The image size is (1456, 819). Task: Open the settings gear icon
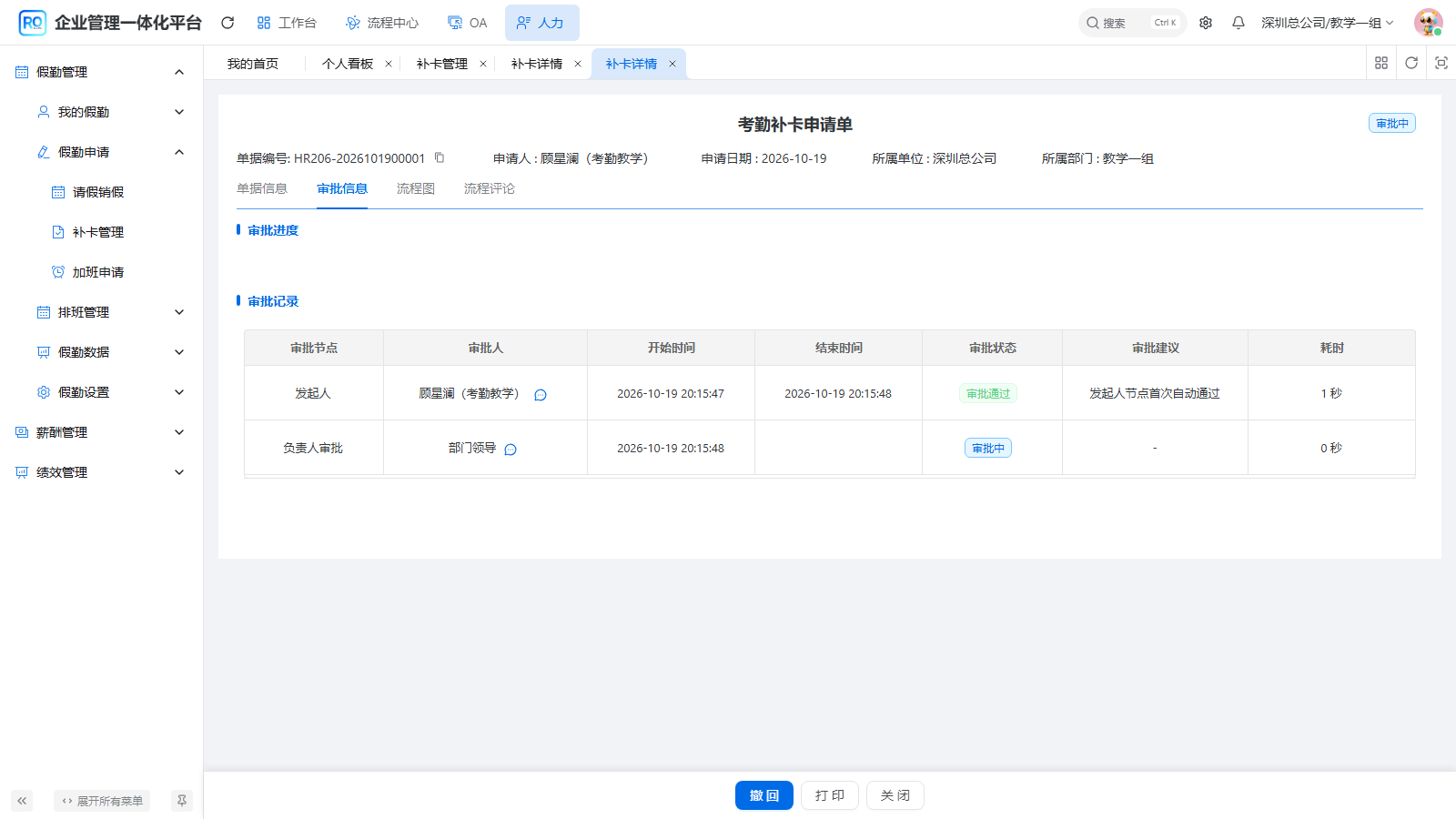1206,23
